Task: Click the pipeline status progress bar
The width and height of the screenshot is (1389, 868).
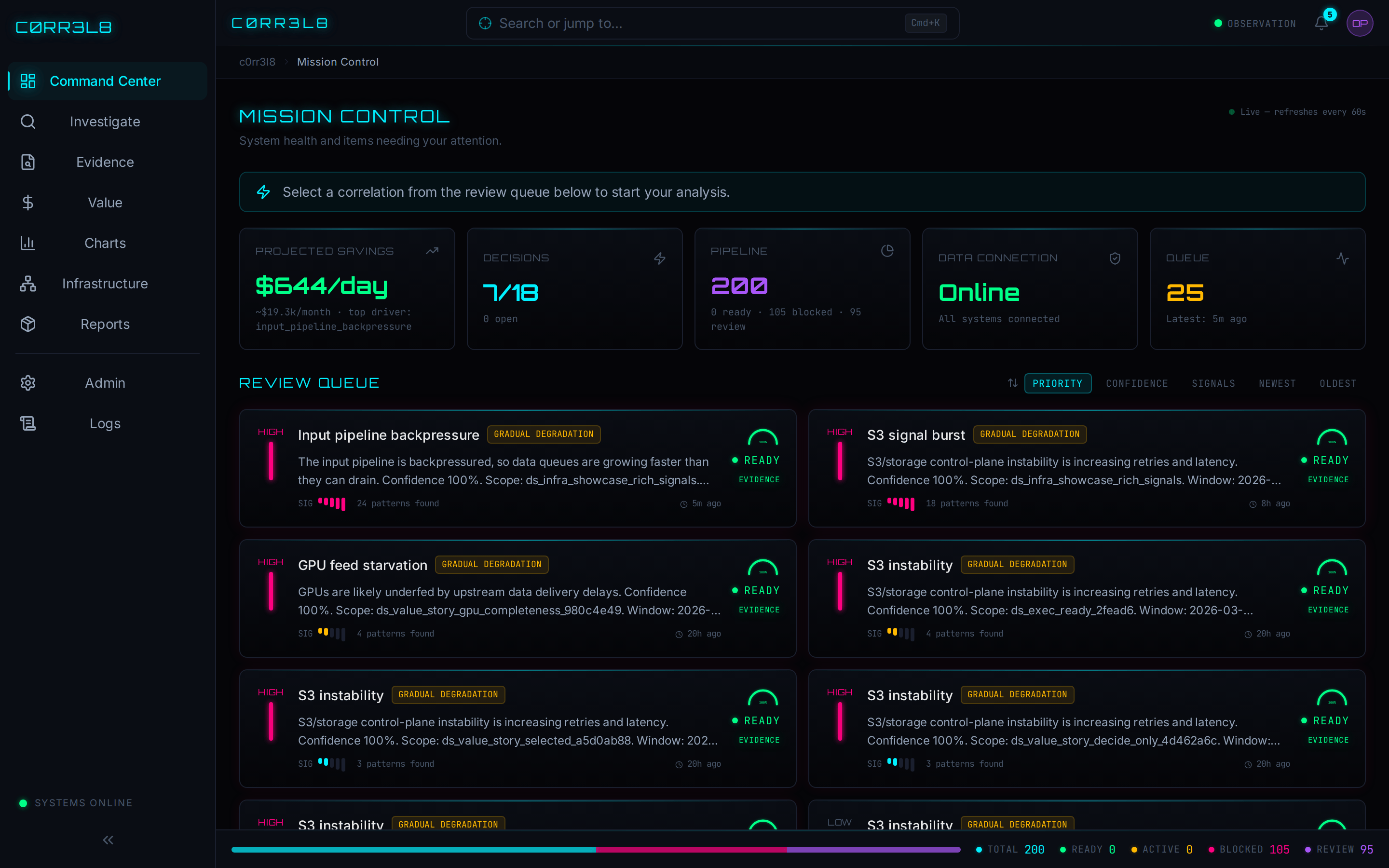Action: [x=596, y=850]
